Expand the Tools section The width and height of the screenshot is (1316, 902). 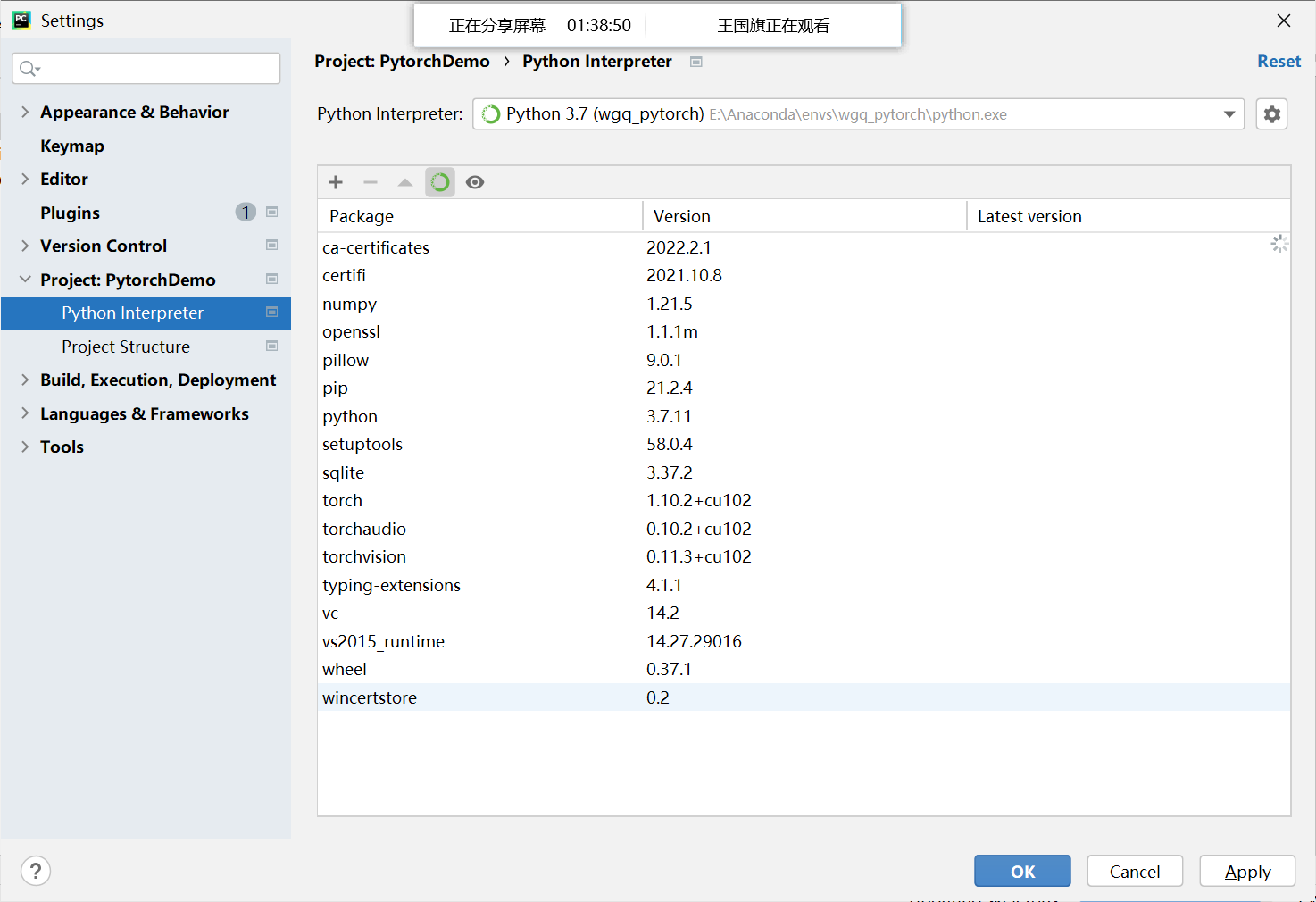pyautogui.click(x=25, y=447)
